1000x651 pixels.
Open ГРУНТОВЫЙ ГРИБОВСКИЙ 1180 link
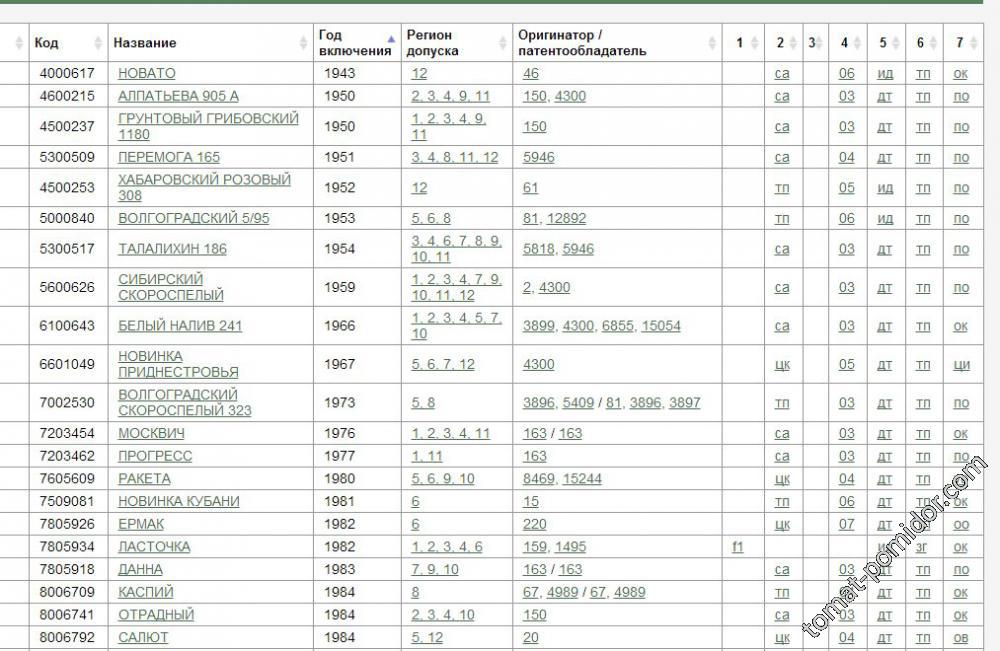208,126
